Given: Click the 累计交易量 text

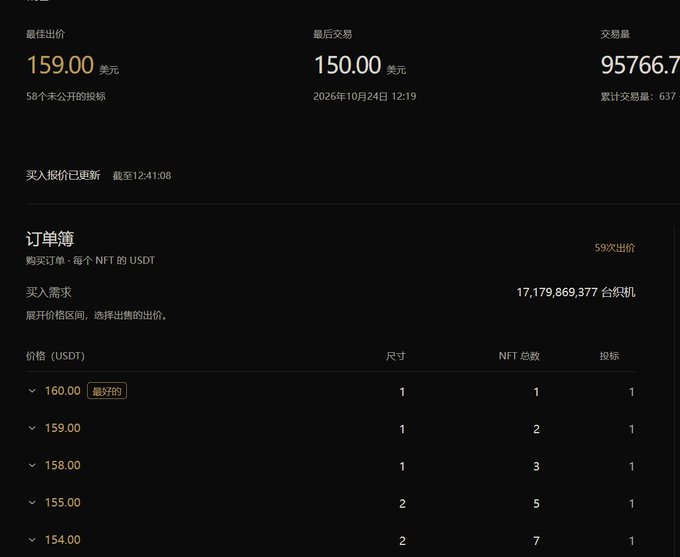Looking at the screenshot, I should pyautogui.click(x=640, y=96).
